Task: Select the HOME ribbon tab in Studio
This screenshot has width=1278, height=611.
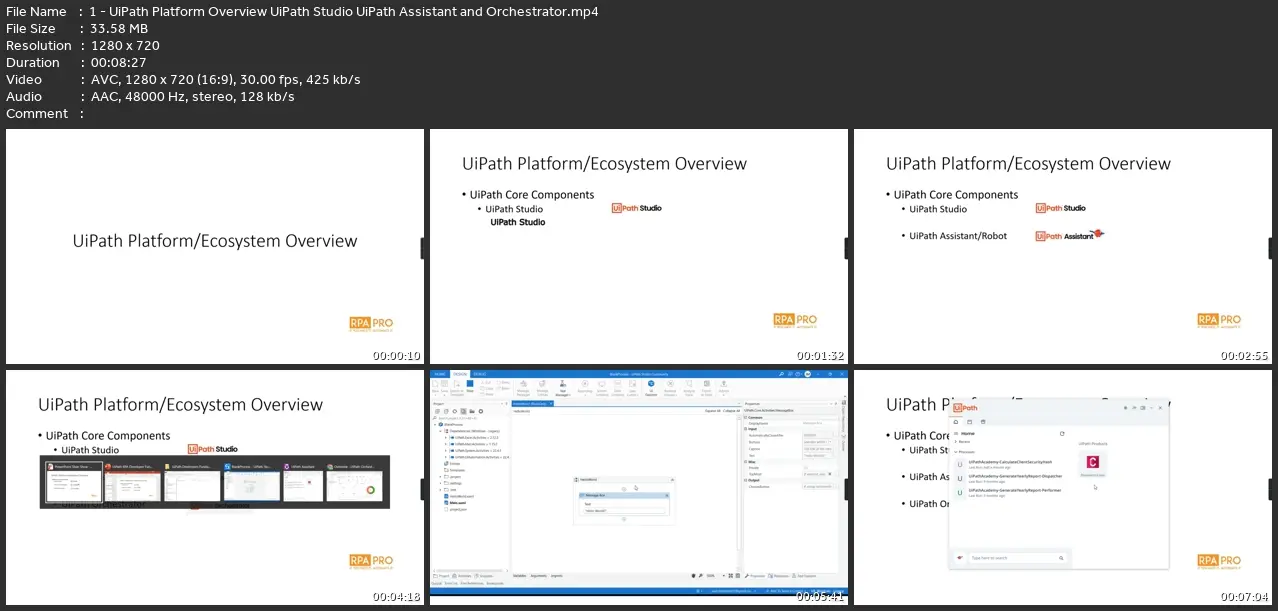Action: point(440,374)
